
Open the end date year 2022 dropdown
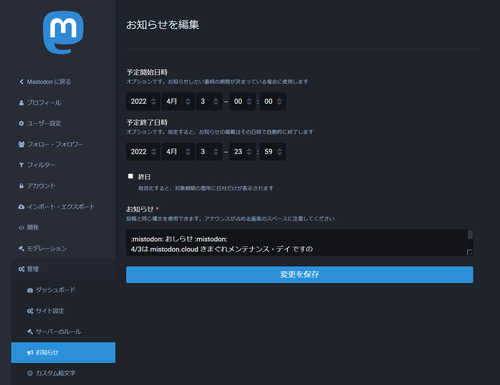143,152
